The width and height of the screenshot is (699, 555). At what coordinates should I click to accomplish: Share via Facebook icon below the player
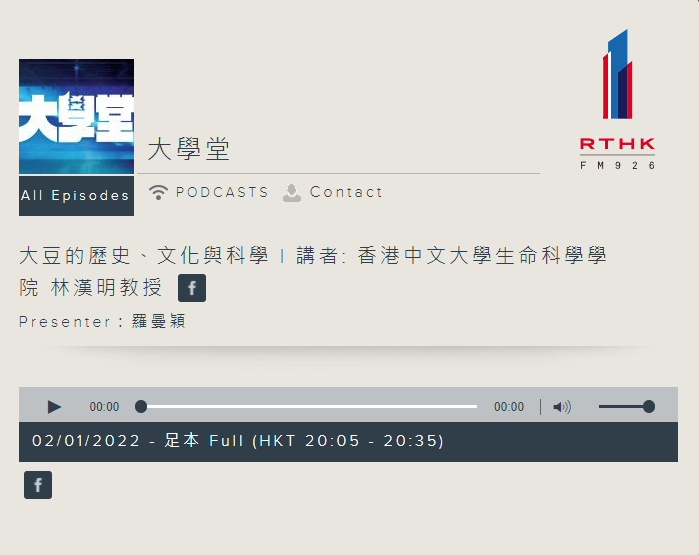[38, 486]
